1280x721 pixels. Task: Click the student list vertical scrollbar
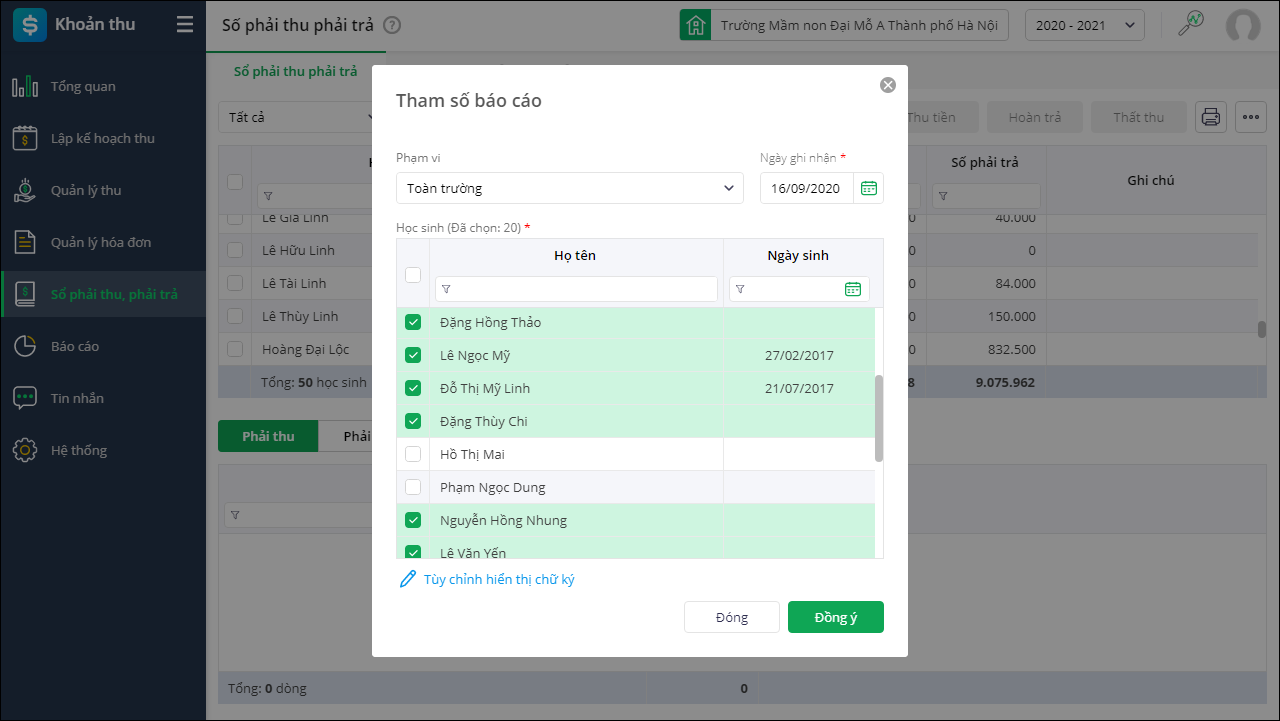coord(879,418)
